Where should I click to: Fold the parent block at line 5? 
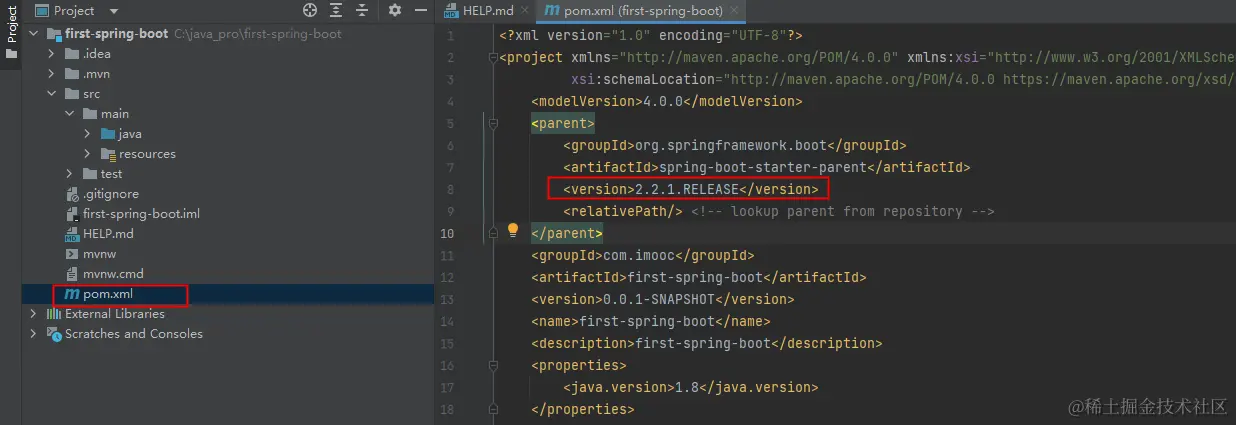click(492, 124)
